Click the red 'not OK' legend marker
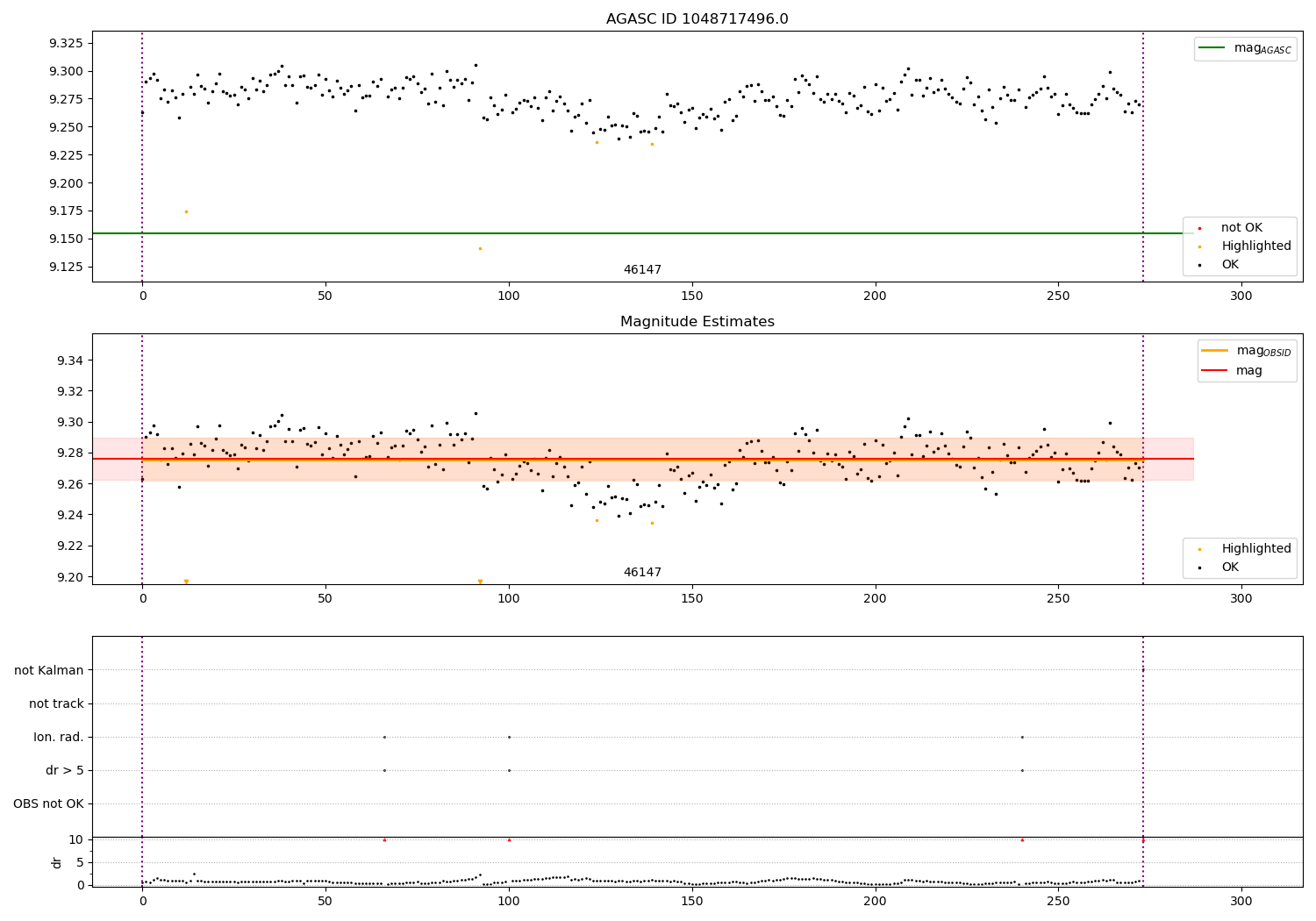1316x921 pixels. coord(1199,228)
